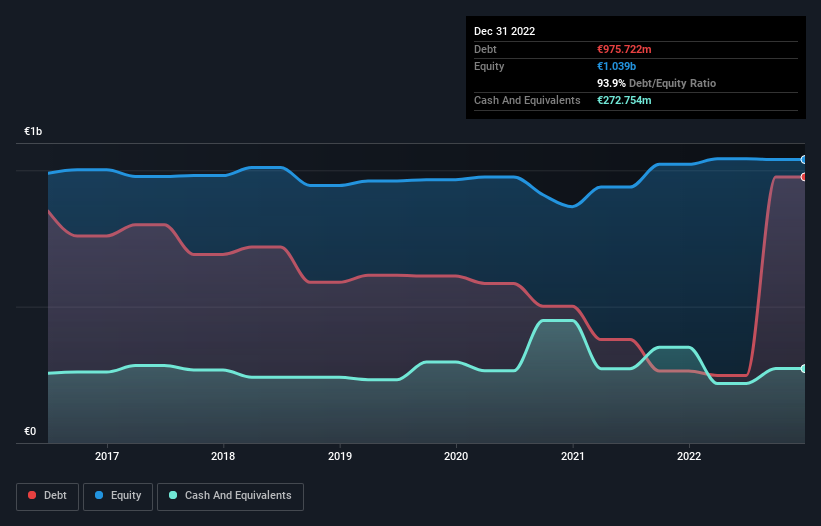Click the 2020 x-axis label
This screenshot has width=821, height=526.
[456, 456]
